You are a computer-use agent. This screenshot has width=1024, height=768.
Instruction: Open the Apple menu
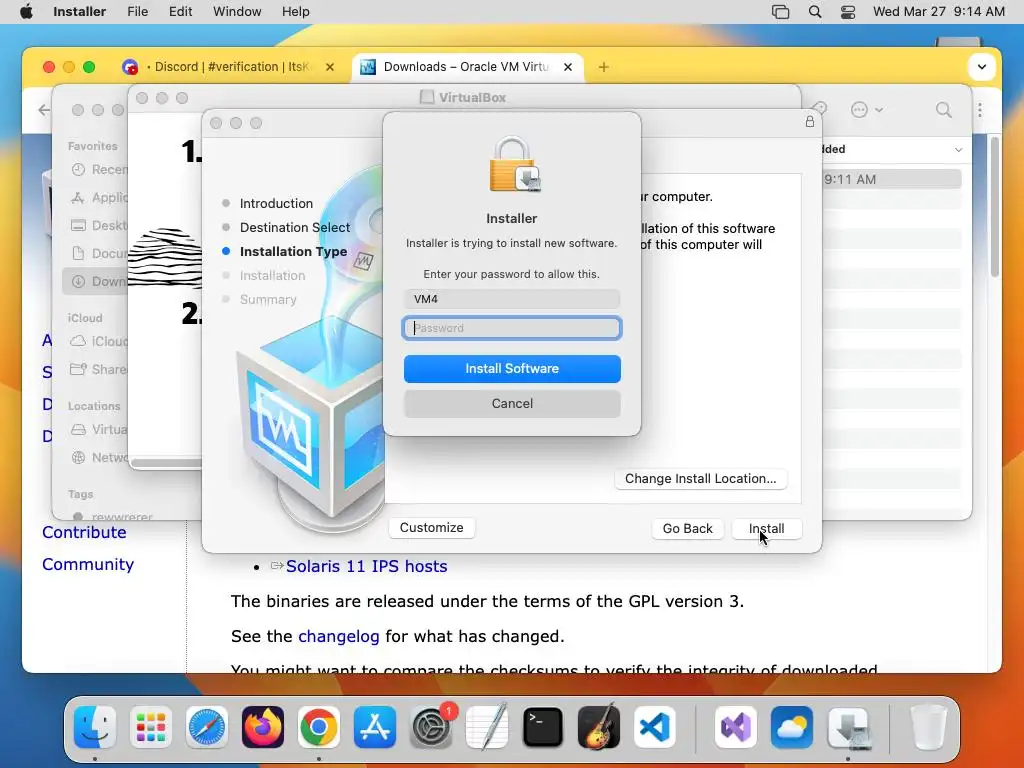click(x=26, y=12)
